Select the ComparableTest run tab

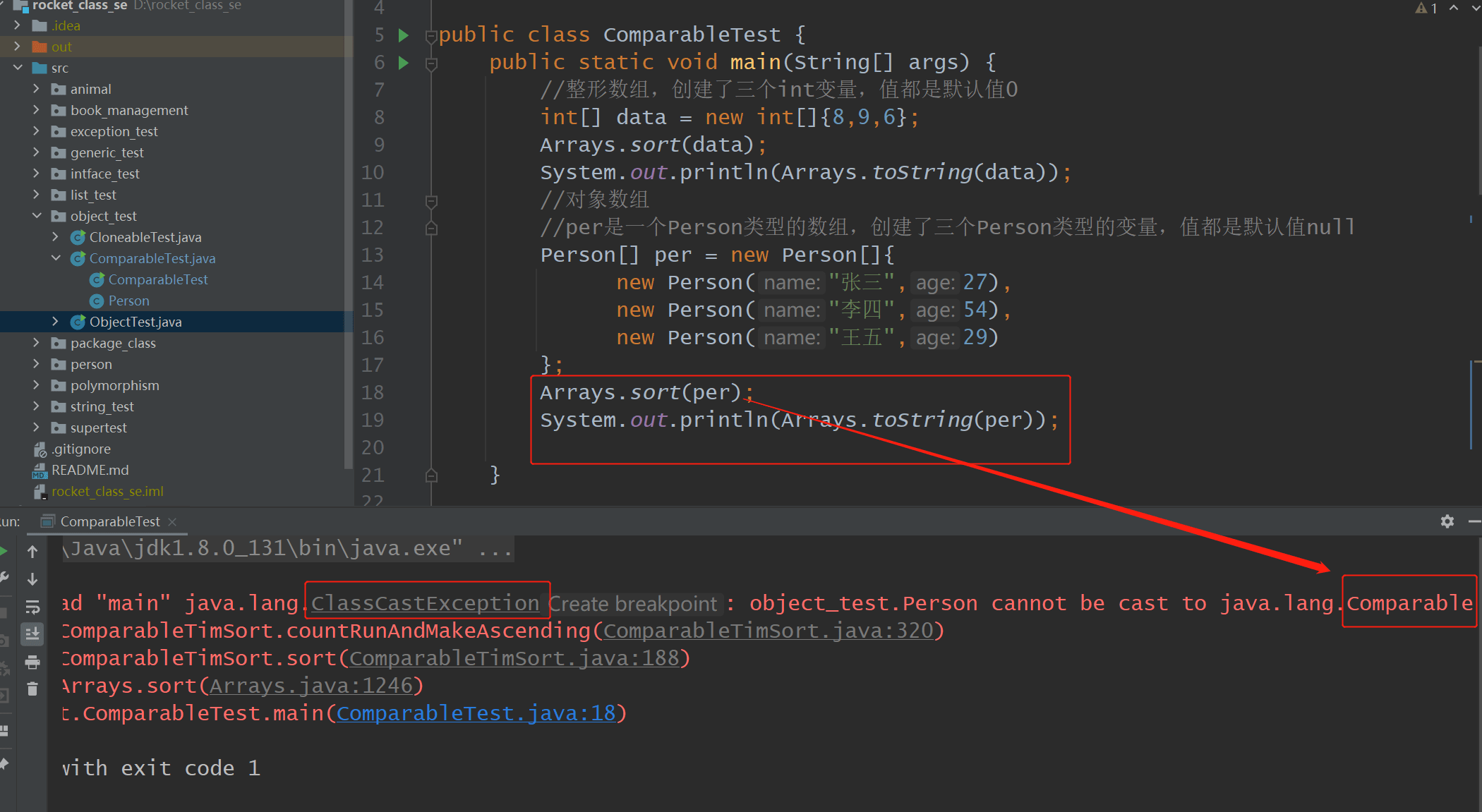tap(109, 521)
